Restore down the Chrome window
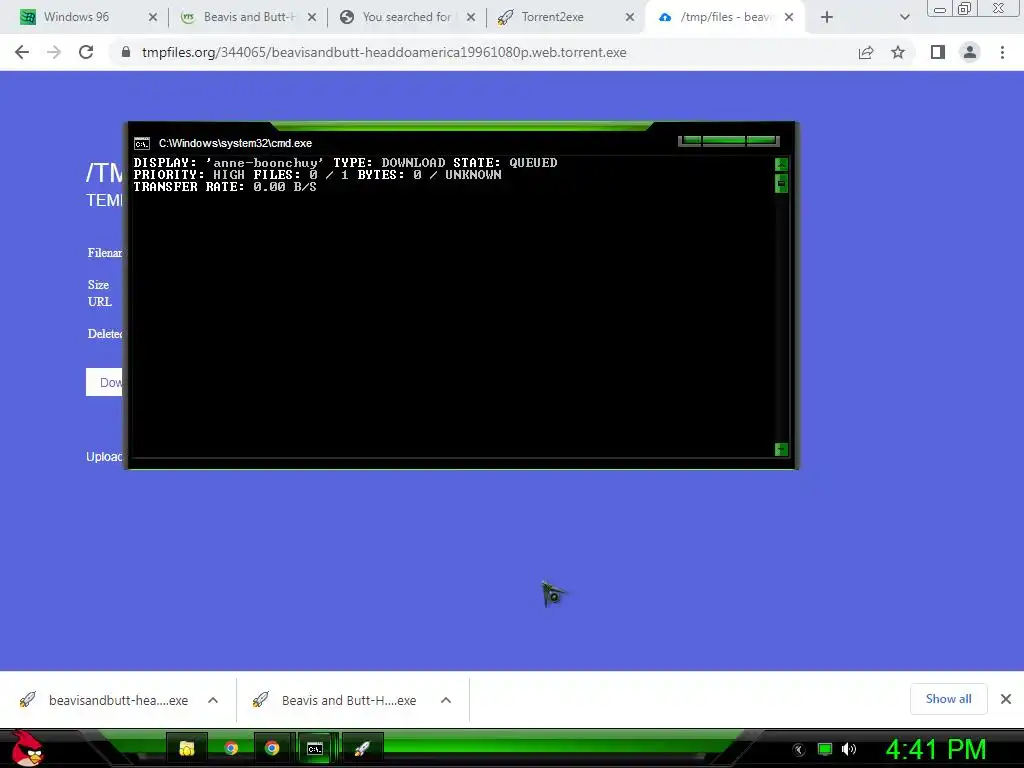 (x=964, y=9)
